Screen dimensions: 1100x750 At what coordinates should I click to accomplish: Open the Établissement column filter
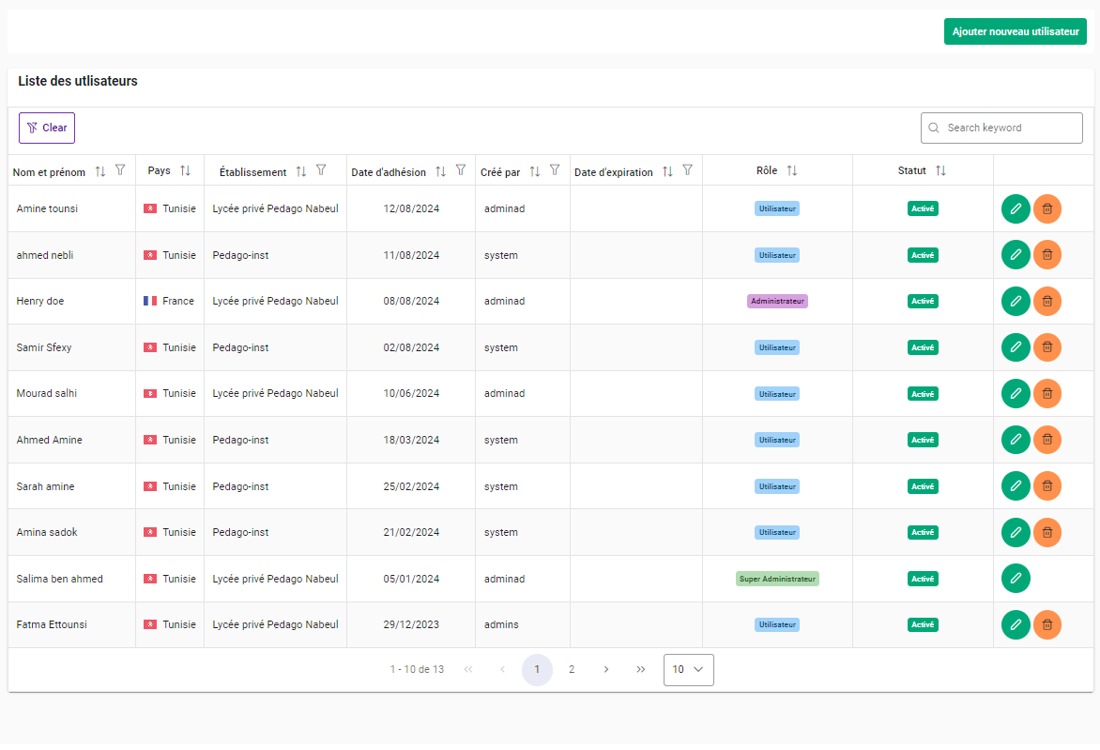[x=321, y=171]
